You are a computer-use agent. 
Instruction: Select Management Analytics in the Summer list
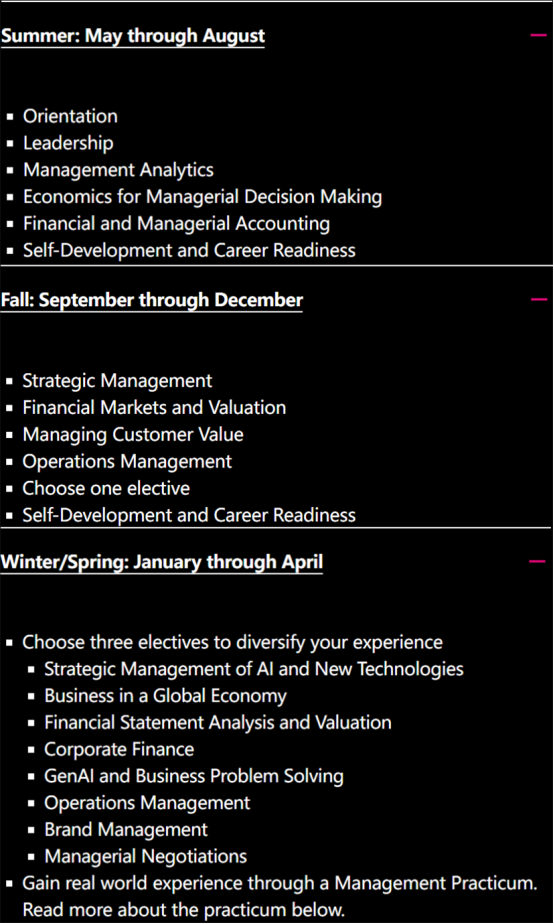118,170
